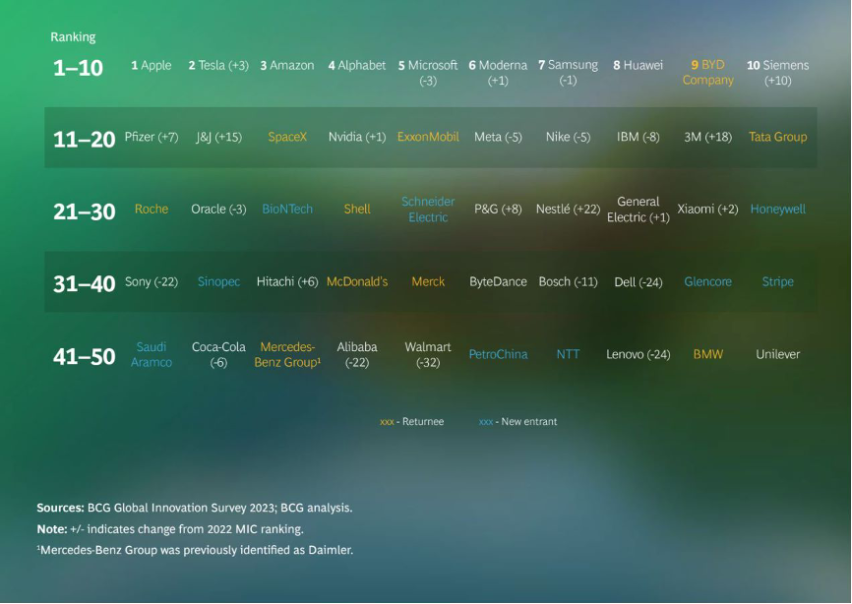
Task: Select 'PetroChina' entry
Action: 498,355
